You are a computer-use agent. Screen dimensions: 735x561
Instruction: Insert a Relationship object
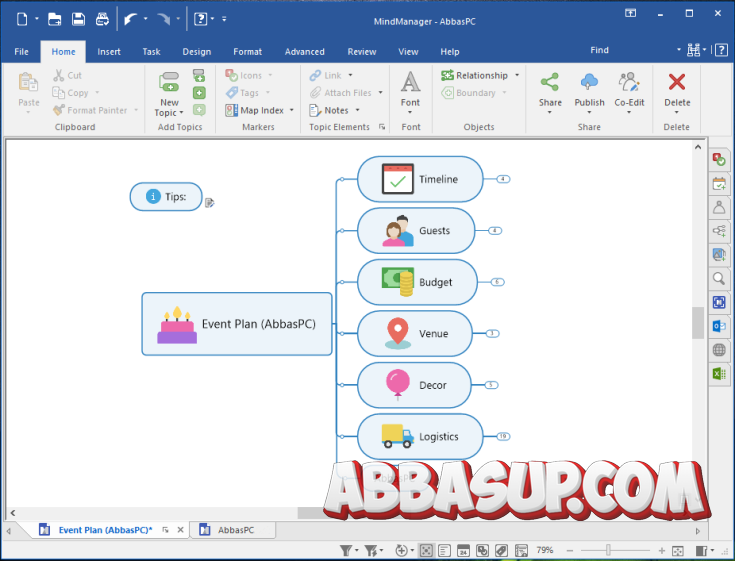(x=475, y=75)
